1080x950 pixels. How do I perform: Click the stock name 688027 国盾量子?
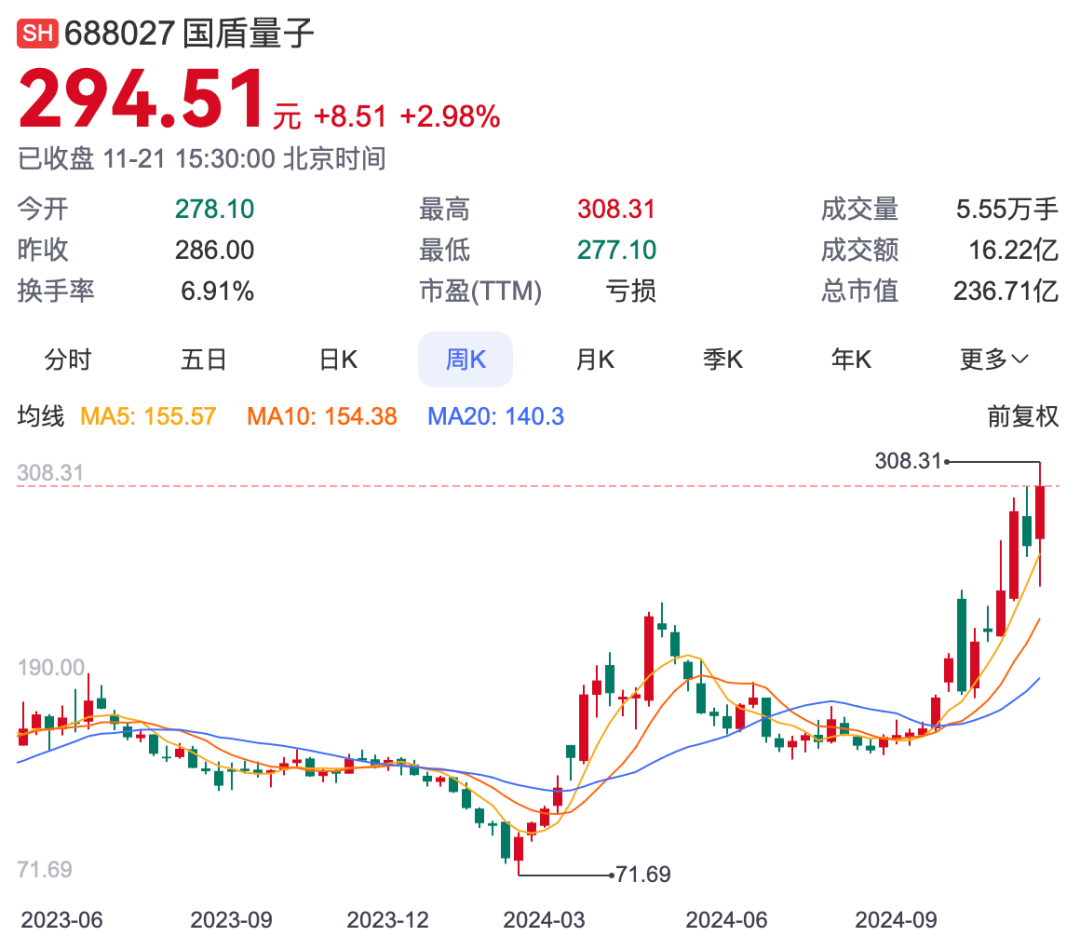[x=189, y=33]
